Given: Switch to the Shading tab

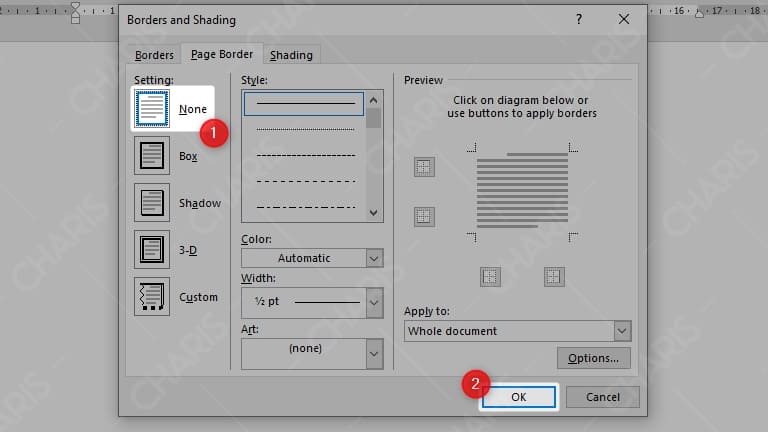Looking at the screenshot, I should (291, 55).
